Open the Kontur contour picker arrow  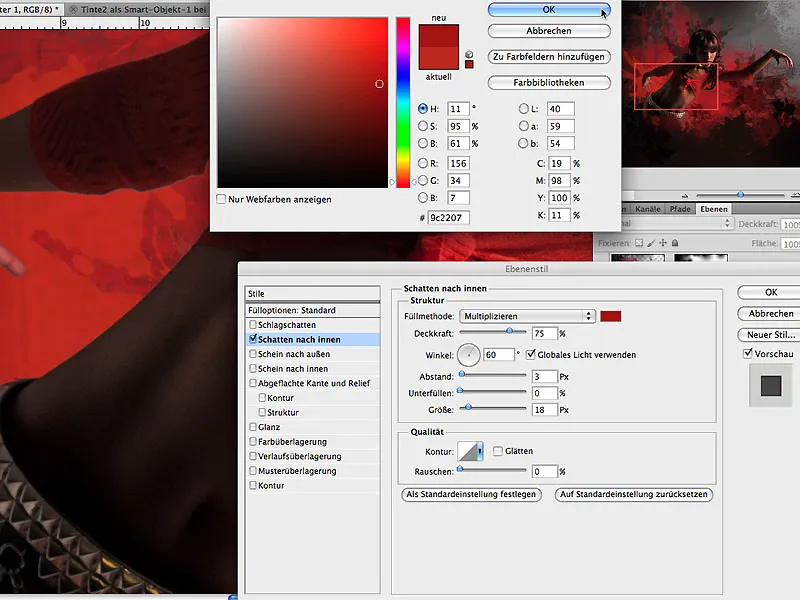[x=480, y=452]
